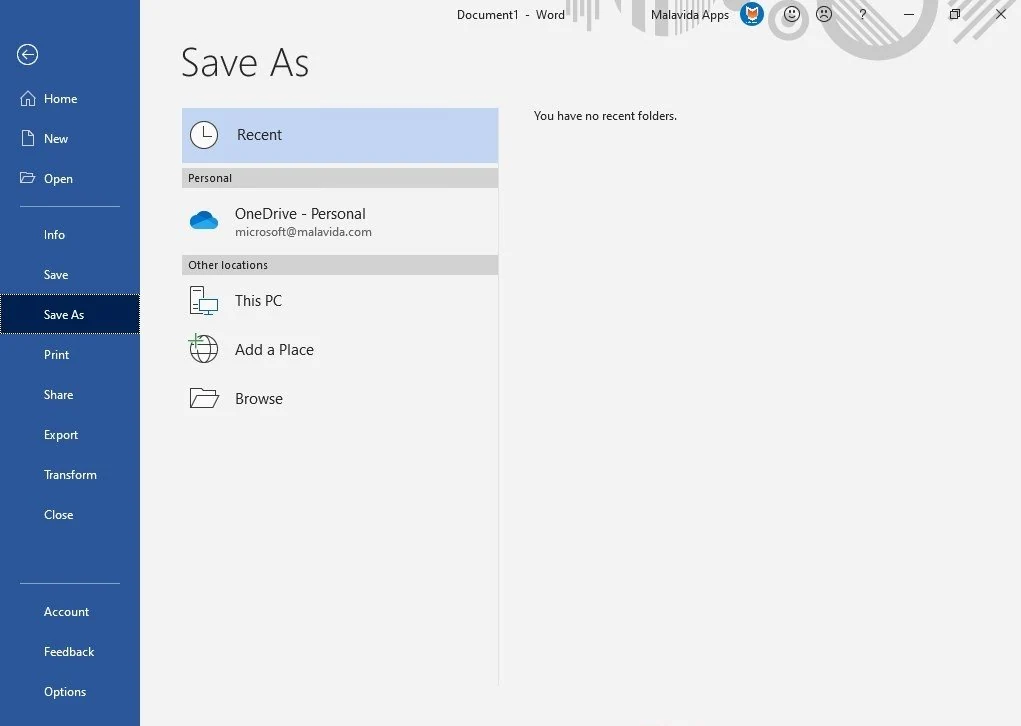This screenshot has width=1021, height=726.
Task: Click the New blank page icon
Action: click(27, 138)
